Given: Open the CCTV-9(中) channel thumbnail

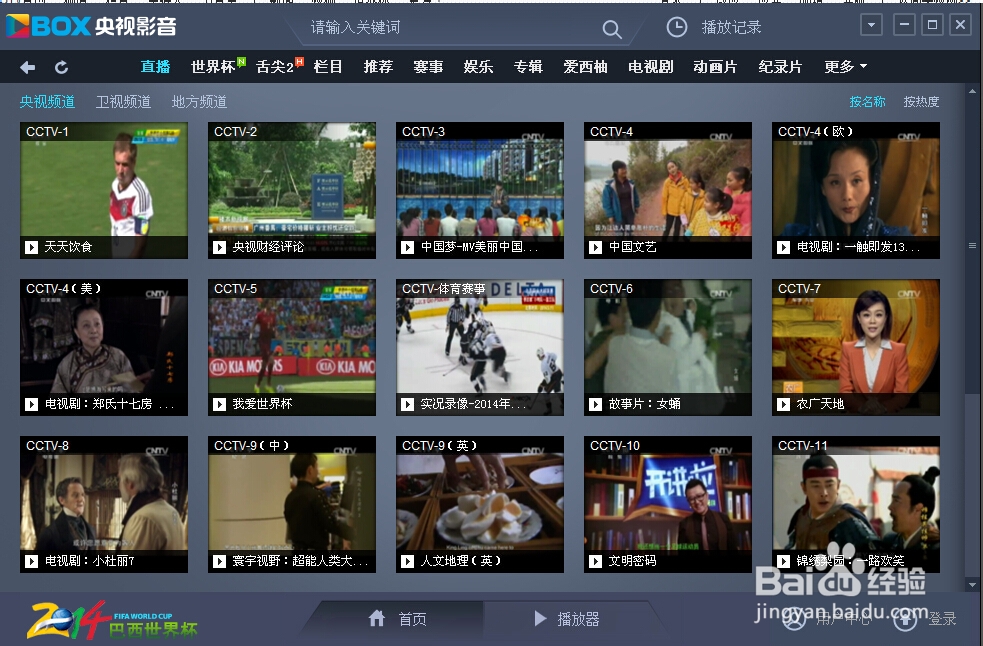Looking at the screenshot, I should pos(292,504).
